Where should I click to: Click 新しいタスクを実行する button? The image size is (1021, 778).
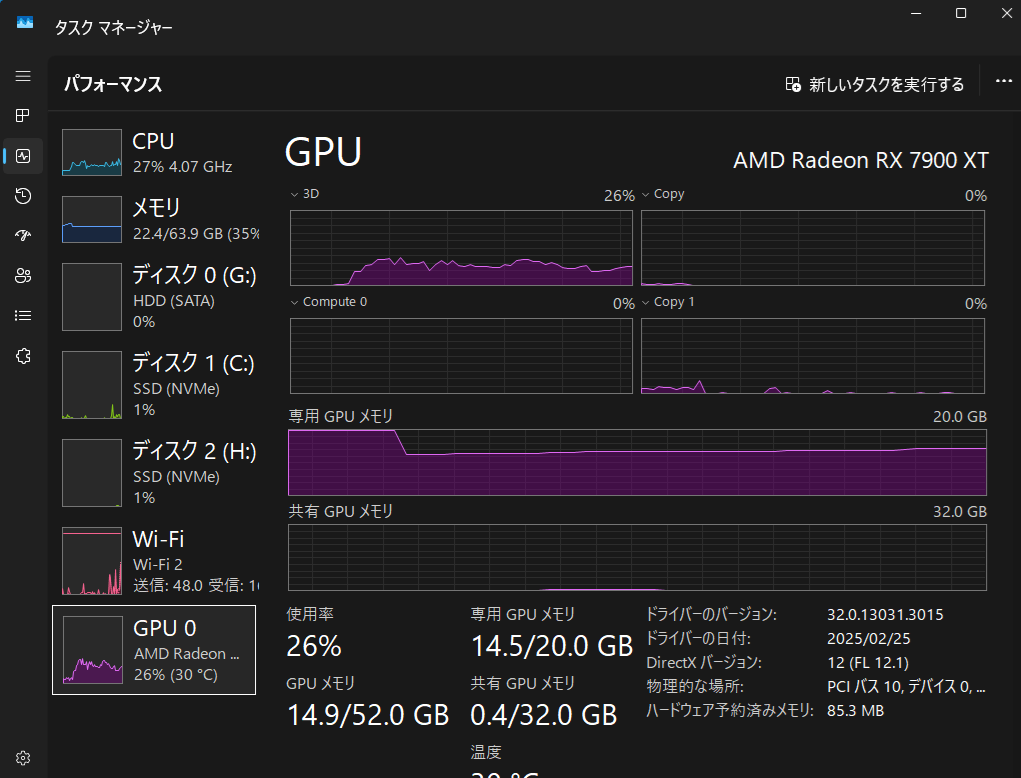(875, 85)
